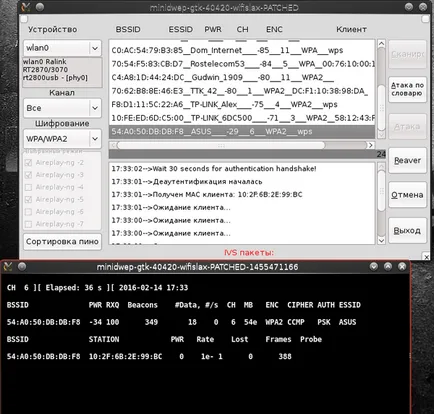
Task: Shade the terminal window with down-arrow button
Action: [374, 266]
